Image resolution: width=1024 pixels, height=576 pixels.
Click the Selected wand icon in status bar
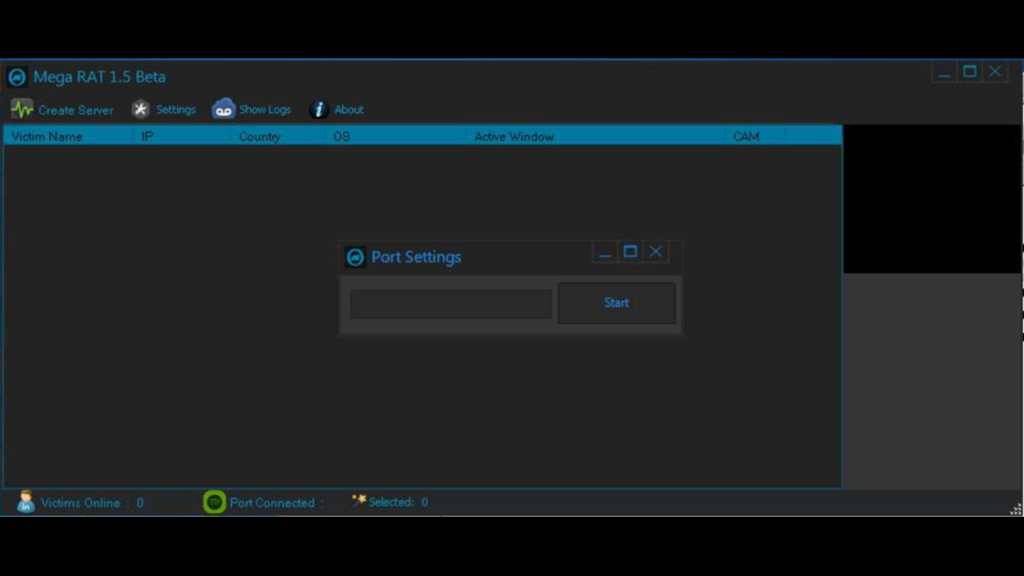pos(359,500)
